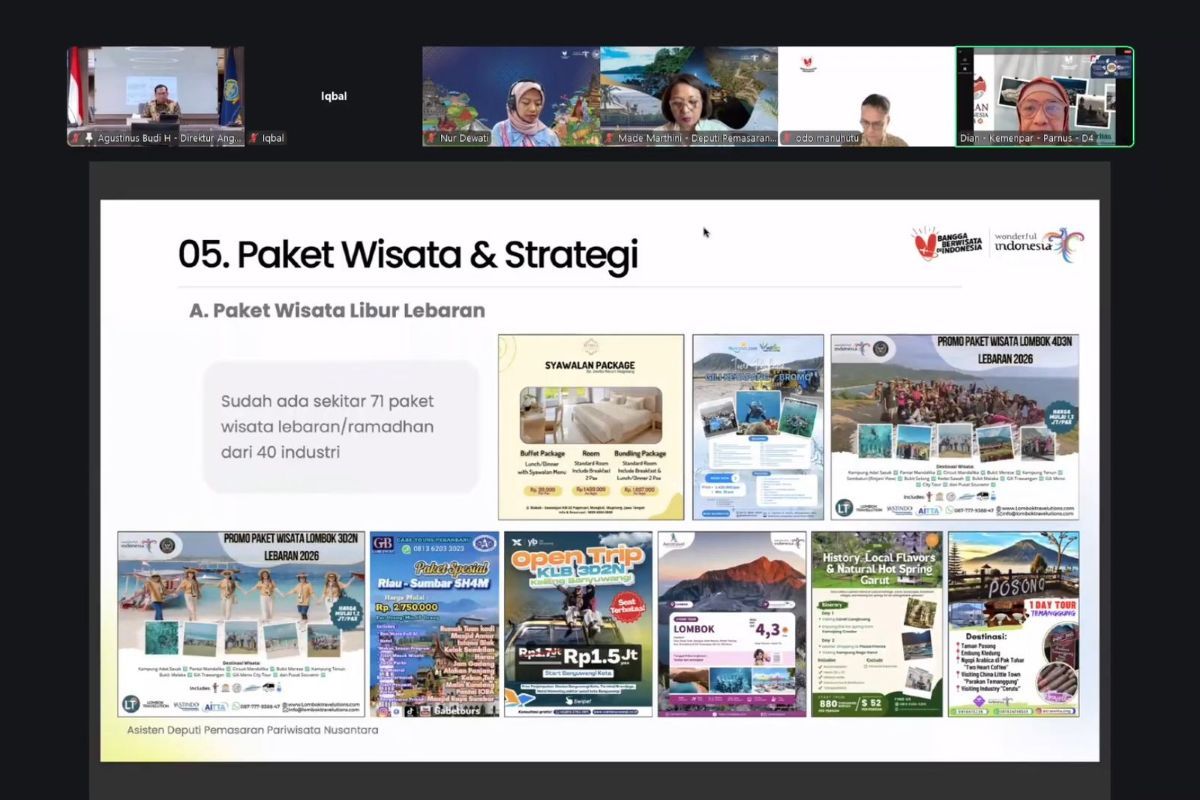
Task: Click muted microphone icon on Agustinus Budi tile
Action: 75,138
